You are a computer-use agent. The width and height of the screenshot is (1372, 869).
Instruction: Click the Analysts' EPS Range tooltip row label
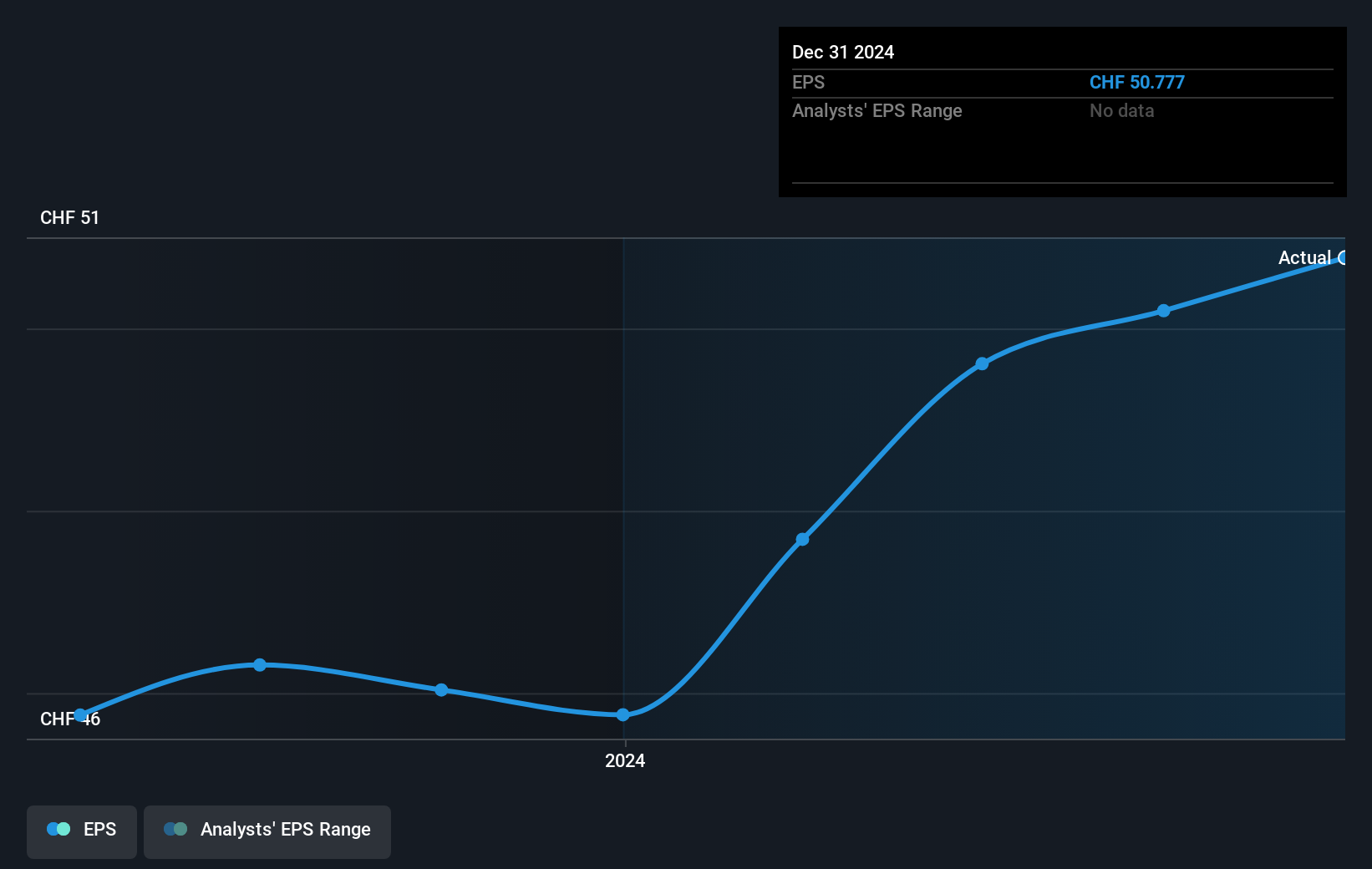(x=877, y=110)
